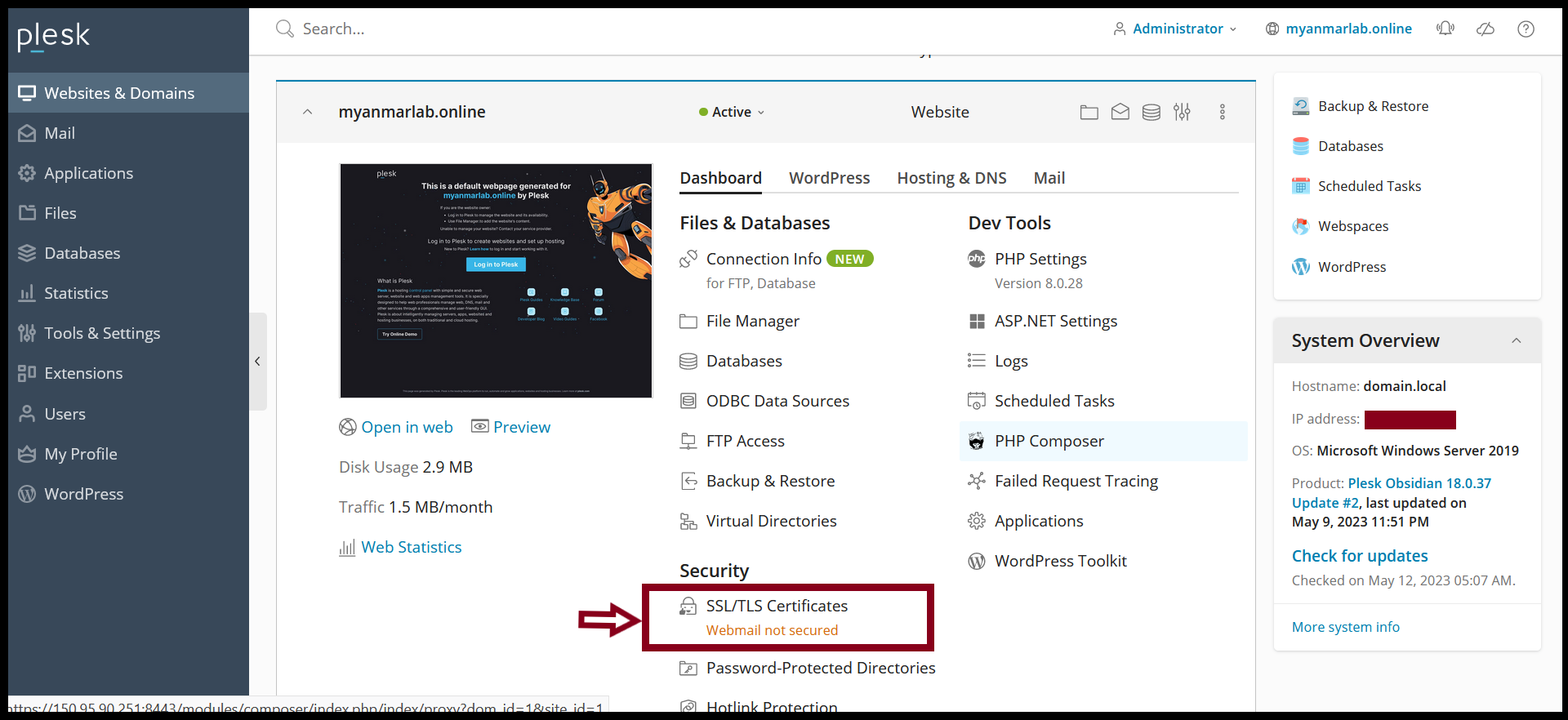Switch to the WordPress tab

pyautogui.click(x=829, y=178)
